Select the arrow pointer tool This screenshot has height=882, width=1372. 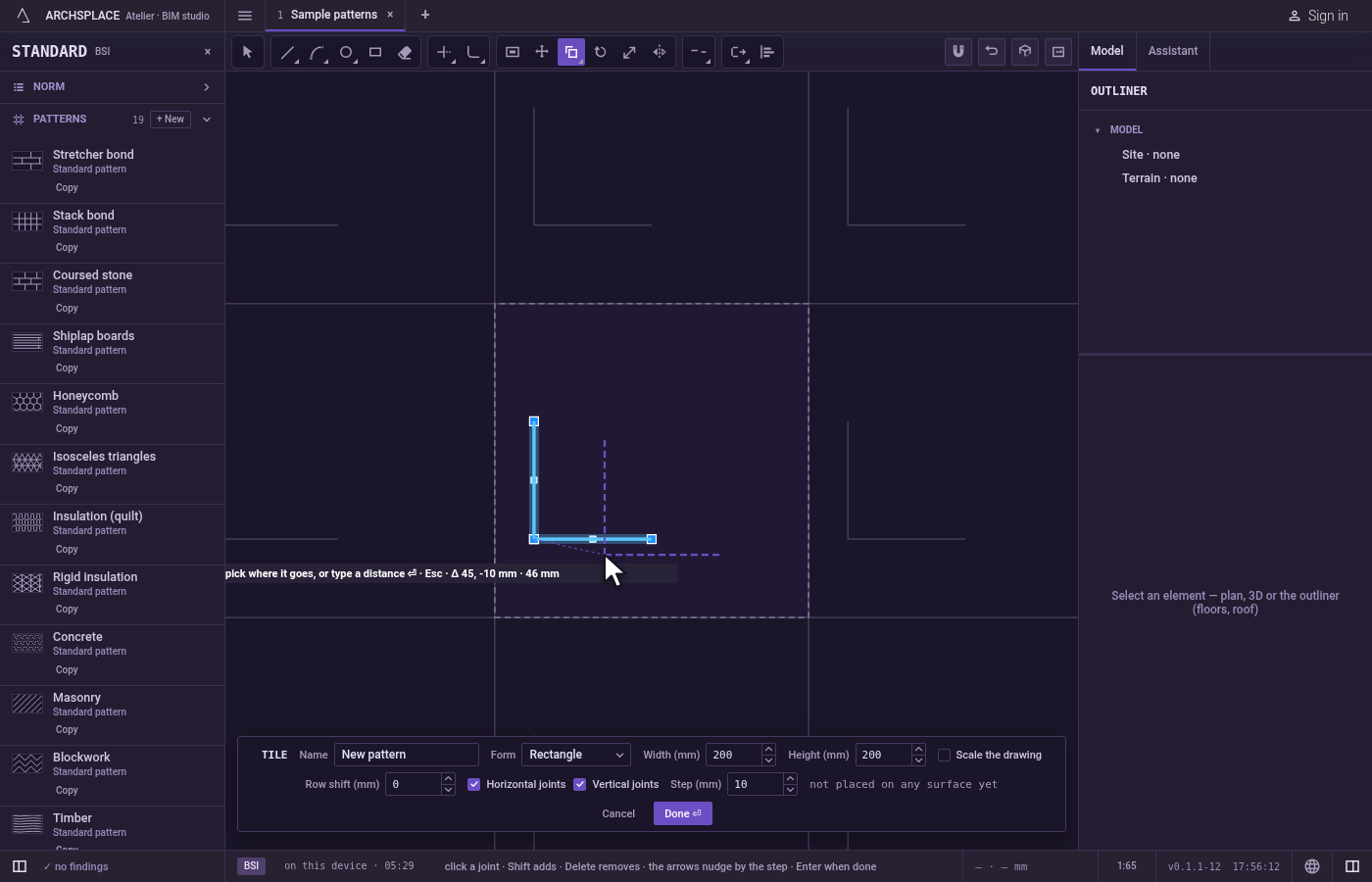coord(247,52)
